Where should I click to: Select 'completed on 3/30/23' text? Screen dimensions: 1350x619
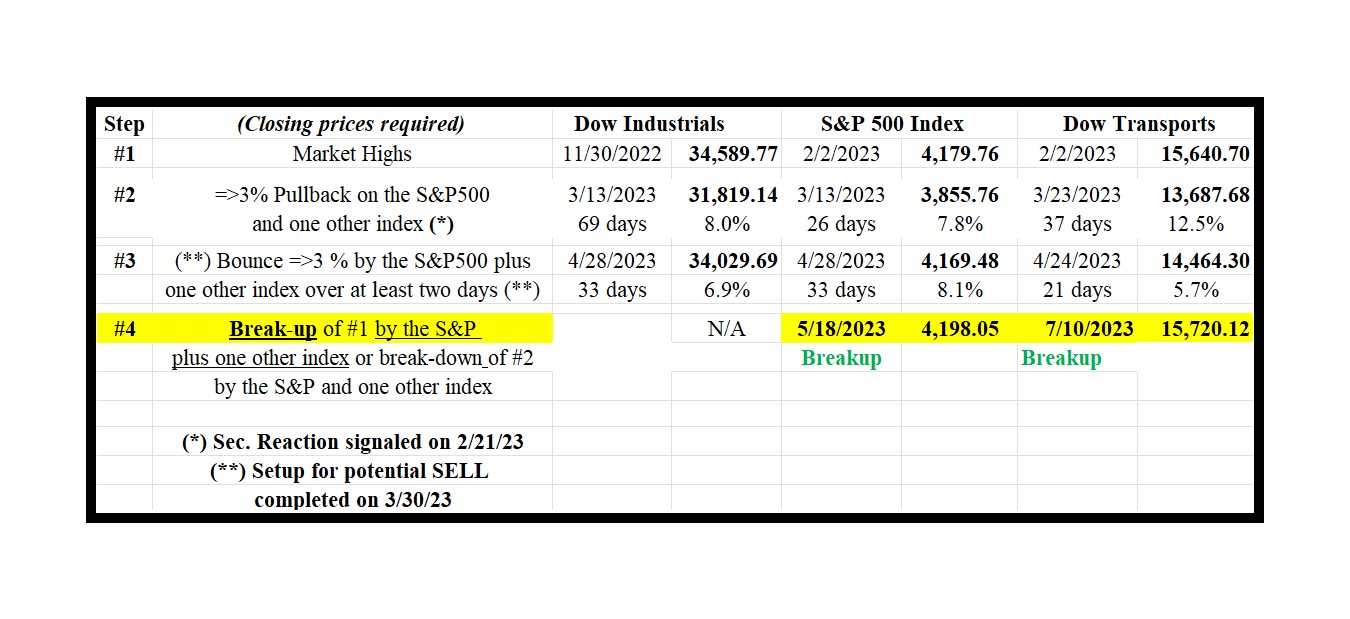(x=352, y=500)
